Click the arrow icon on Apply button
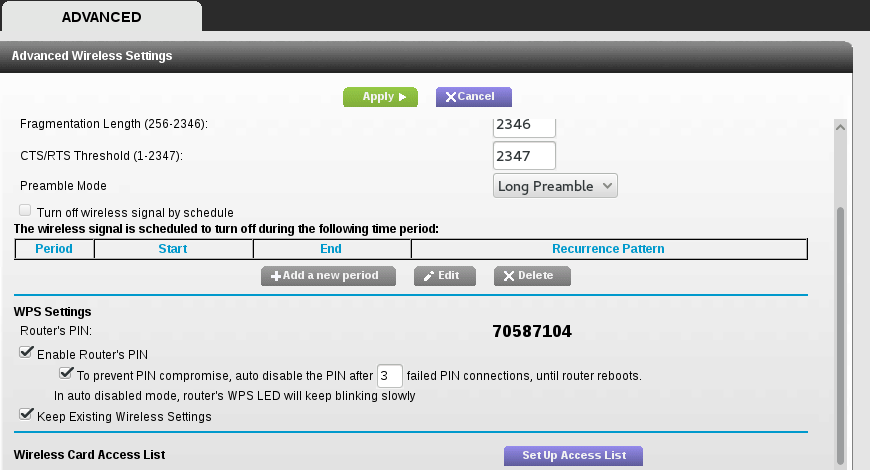This screenshot has height=470, width=870. pyautogui.click(x=402, y=97)
